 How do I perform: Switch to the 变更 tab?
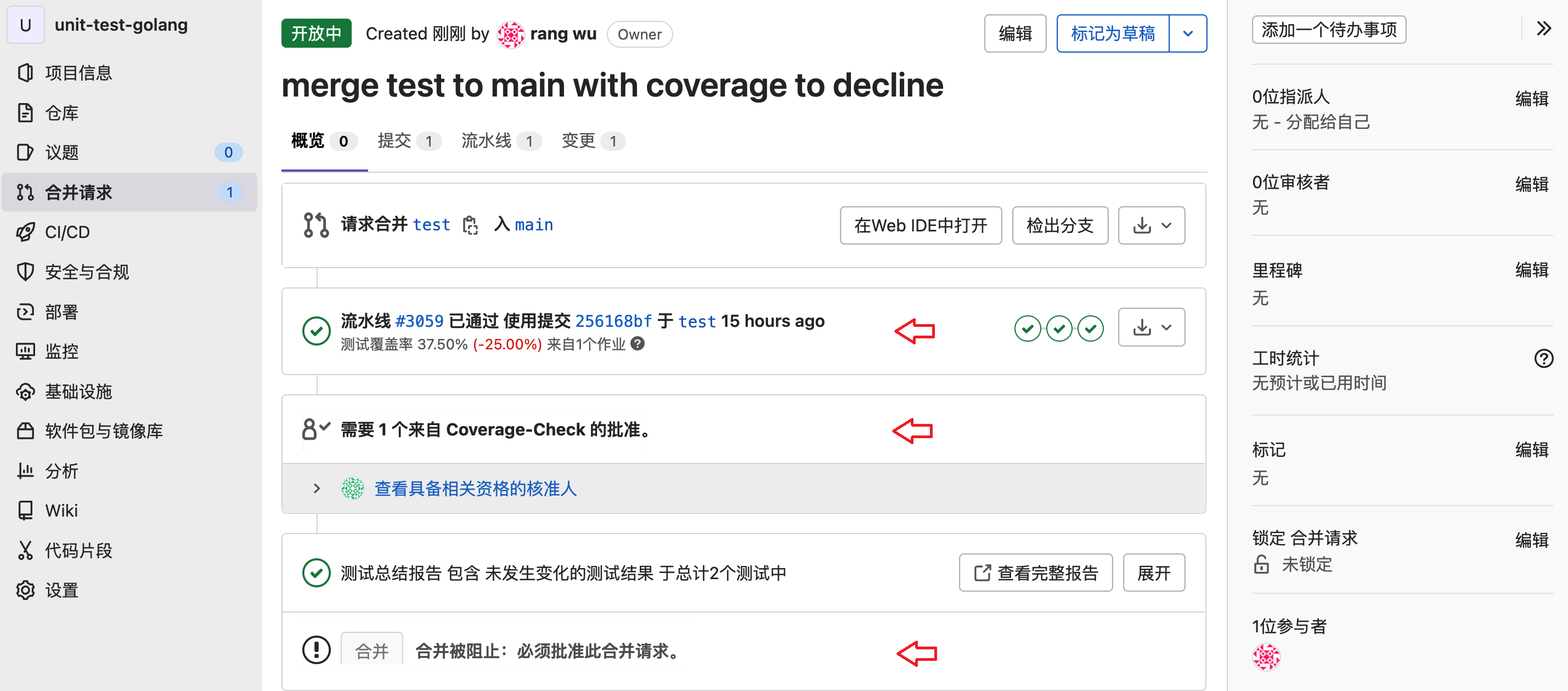tap(578, 140)
